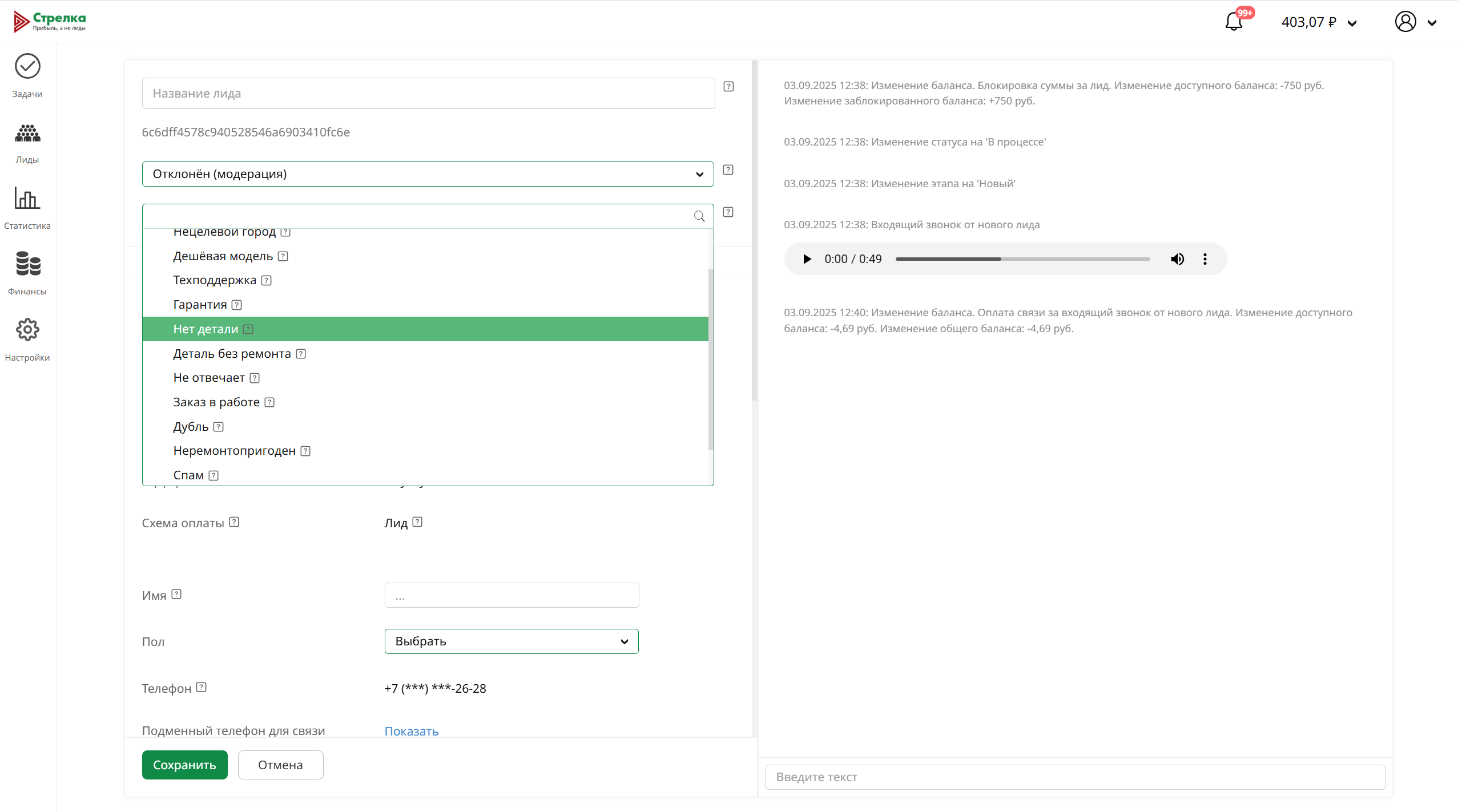The image size is (1458, 812).
Task: Open the Задачи tasks sidebar icon
Action: 27,67
